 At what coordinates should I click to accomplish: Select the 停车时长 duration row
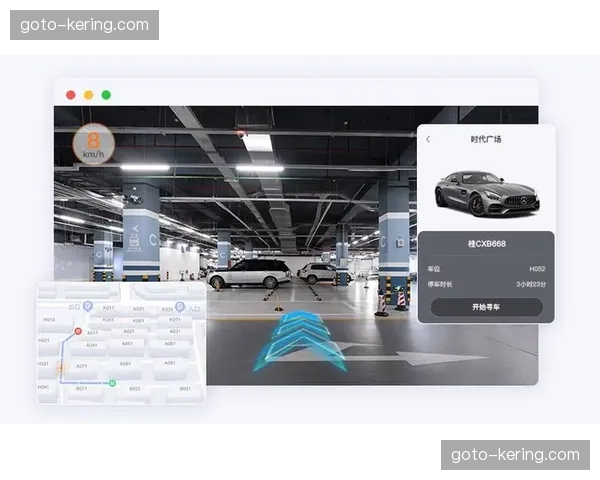point(486,285)
